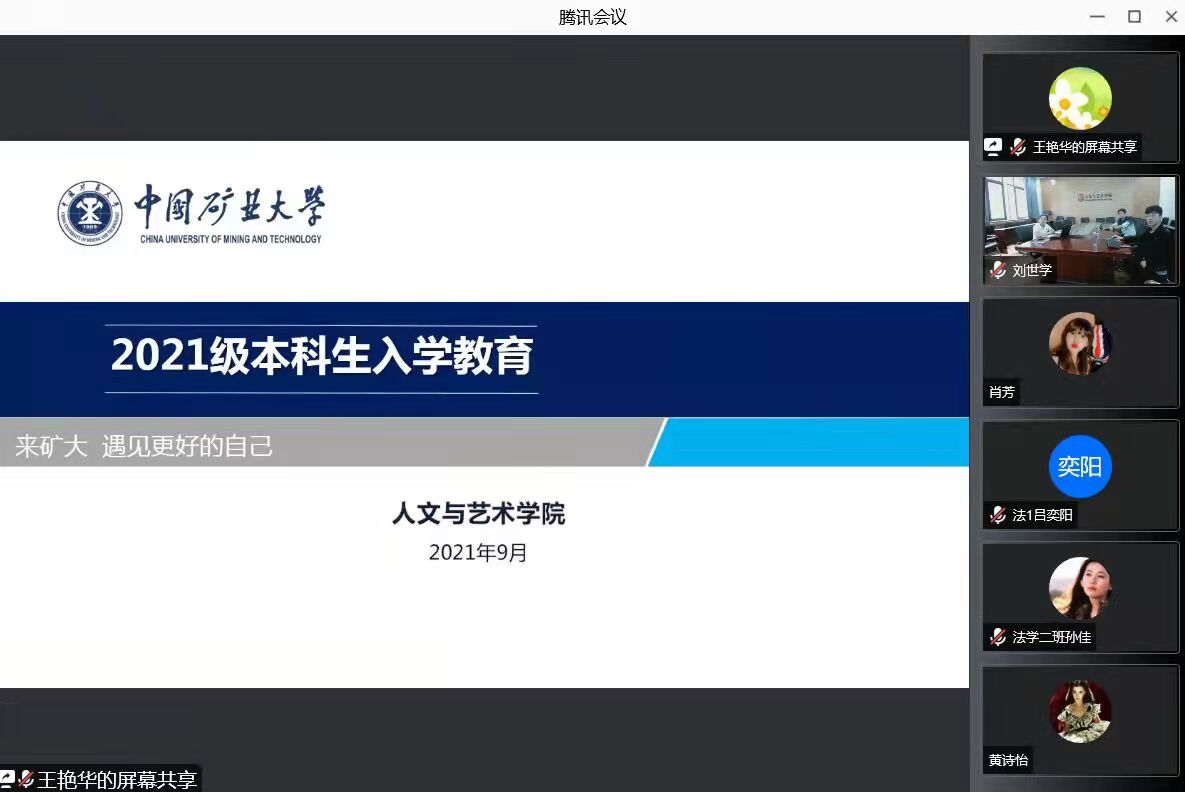
Task: Click 法学二班孙佳's portrait avatar
Action: pos(1080,588)
